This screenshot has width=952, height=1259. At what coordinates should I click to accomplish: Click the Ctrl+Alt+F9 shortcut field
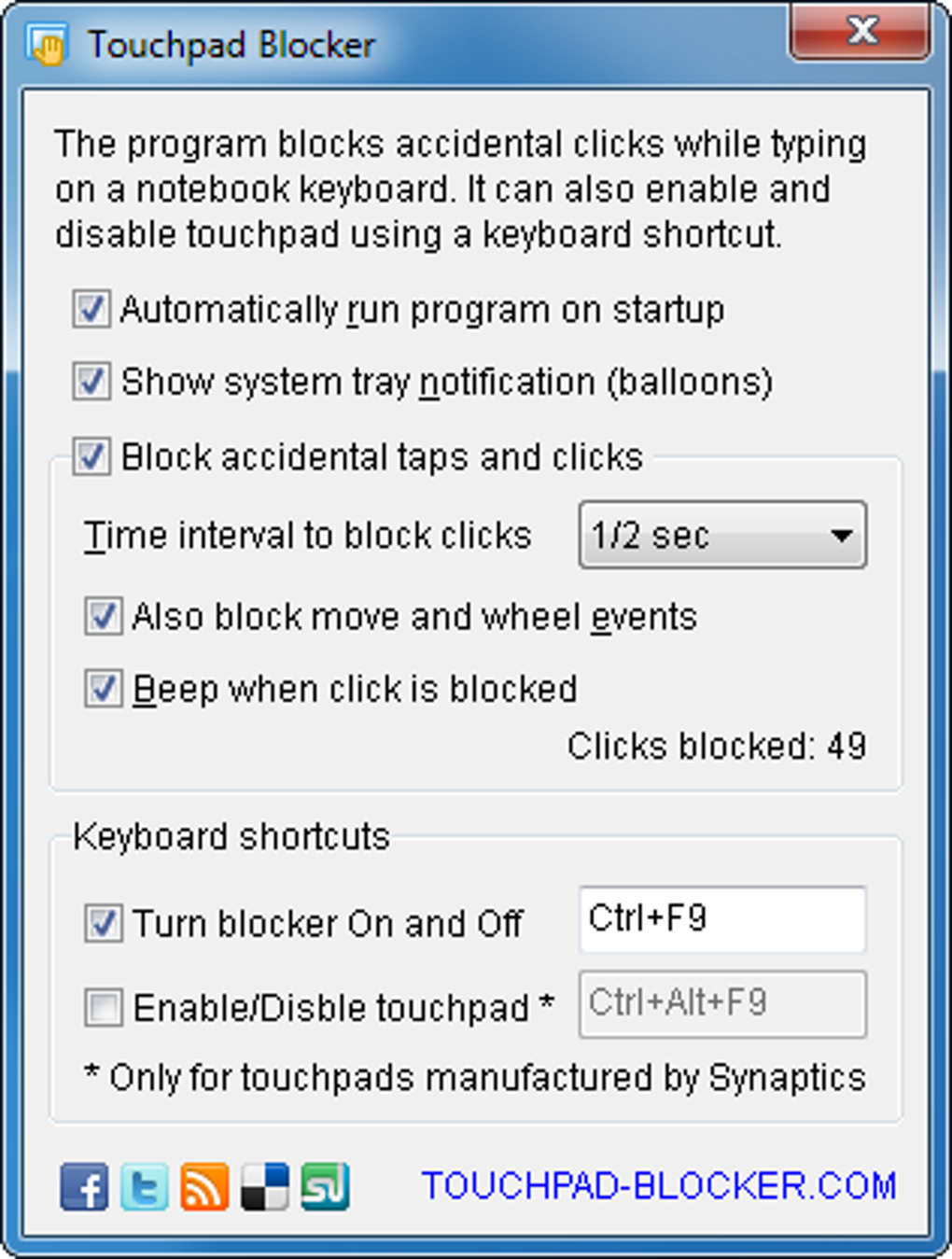point(721,1004)
